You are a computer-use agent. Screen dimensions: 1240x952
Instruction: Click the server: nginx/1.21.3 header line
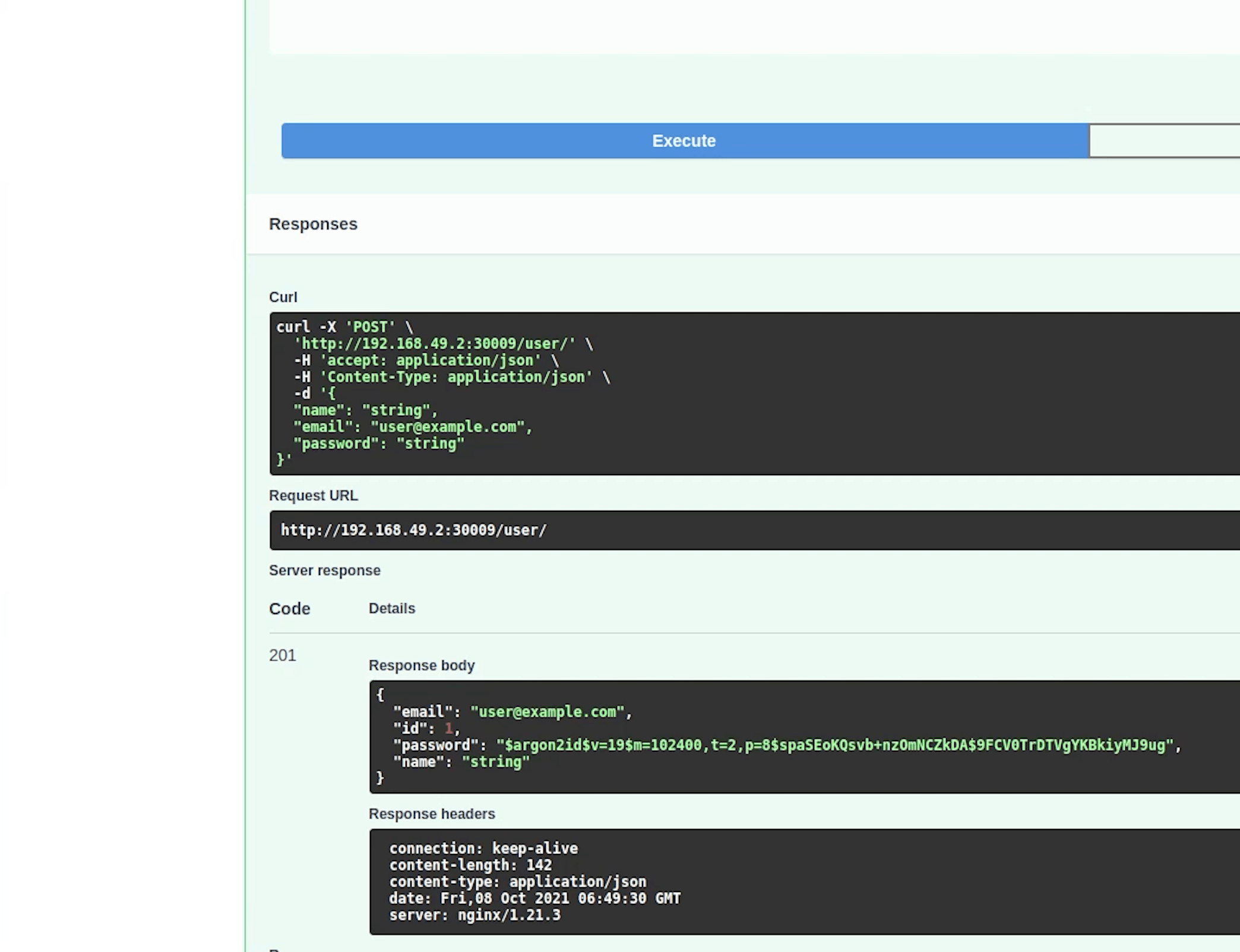coord(475,915)
